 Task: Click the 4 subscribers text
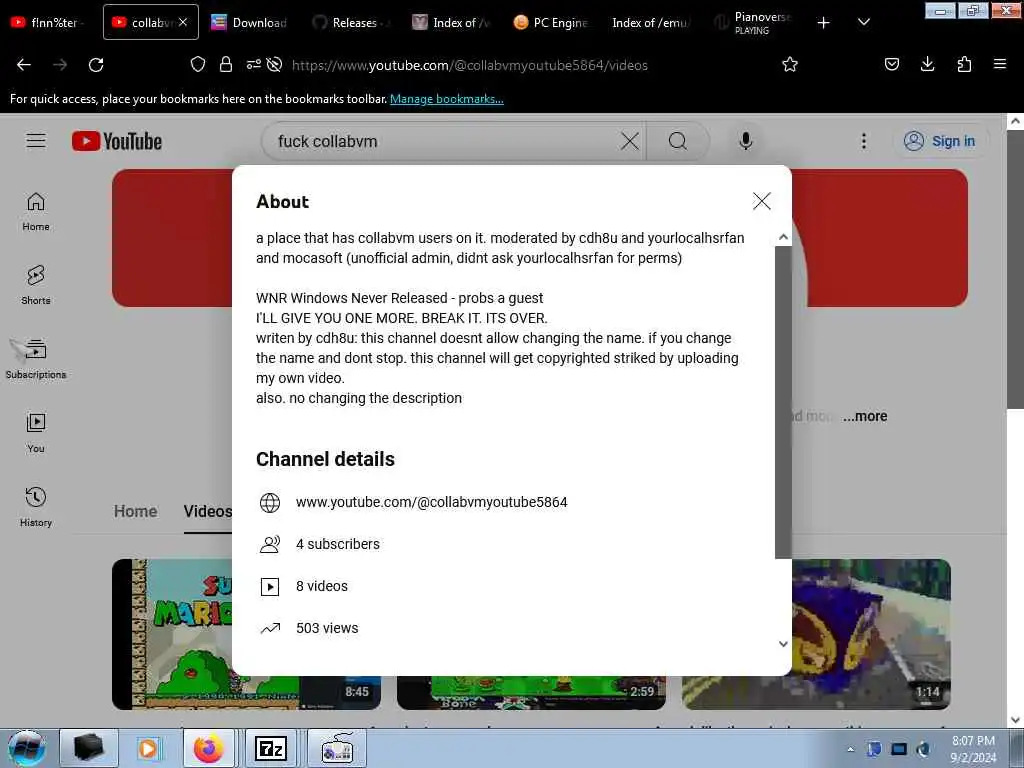coord(338,544)
